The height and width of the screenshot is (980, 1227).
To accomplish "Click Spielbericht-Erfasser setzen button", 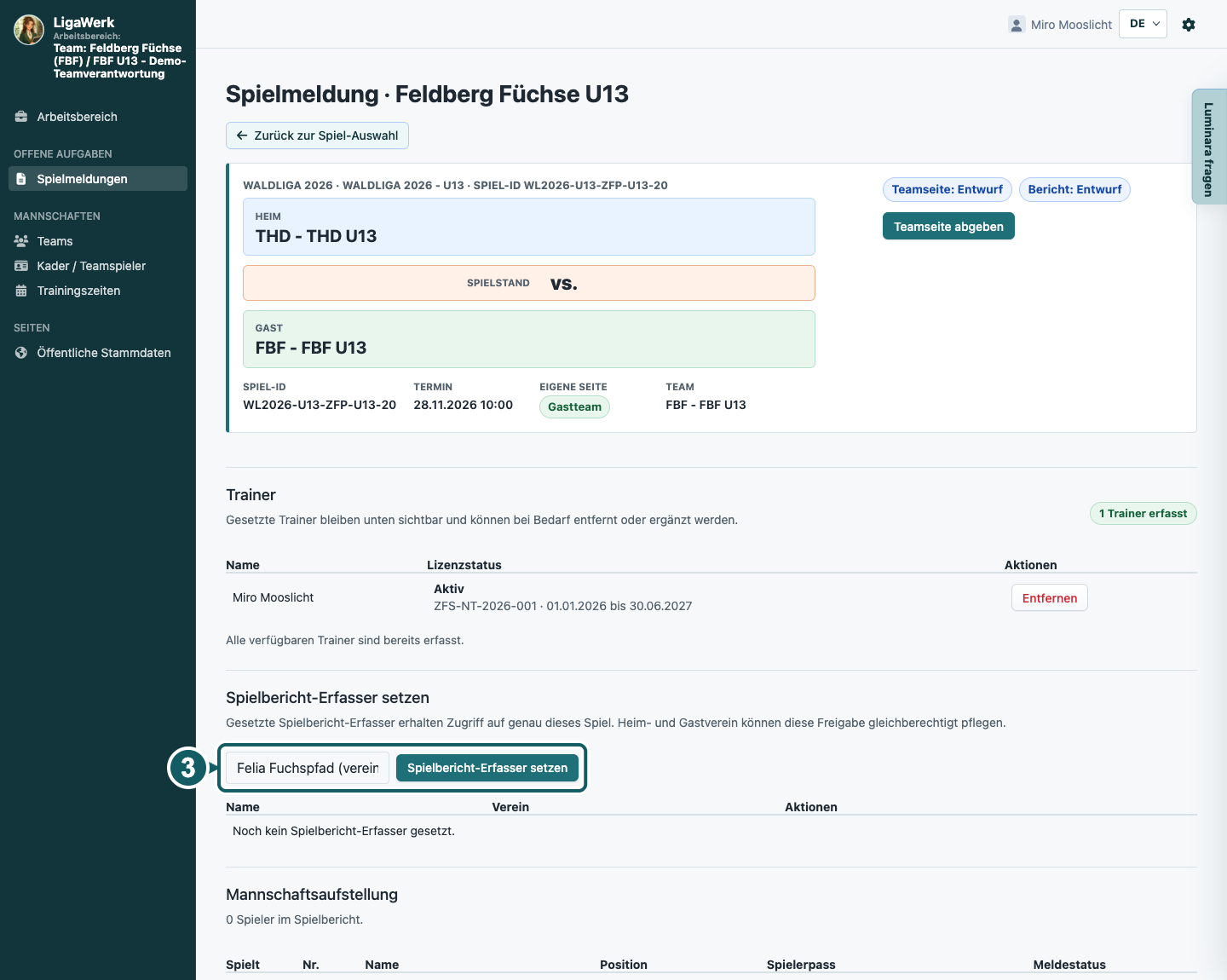I will click(x=487, y=768).
